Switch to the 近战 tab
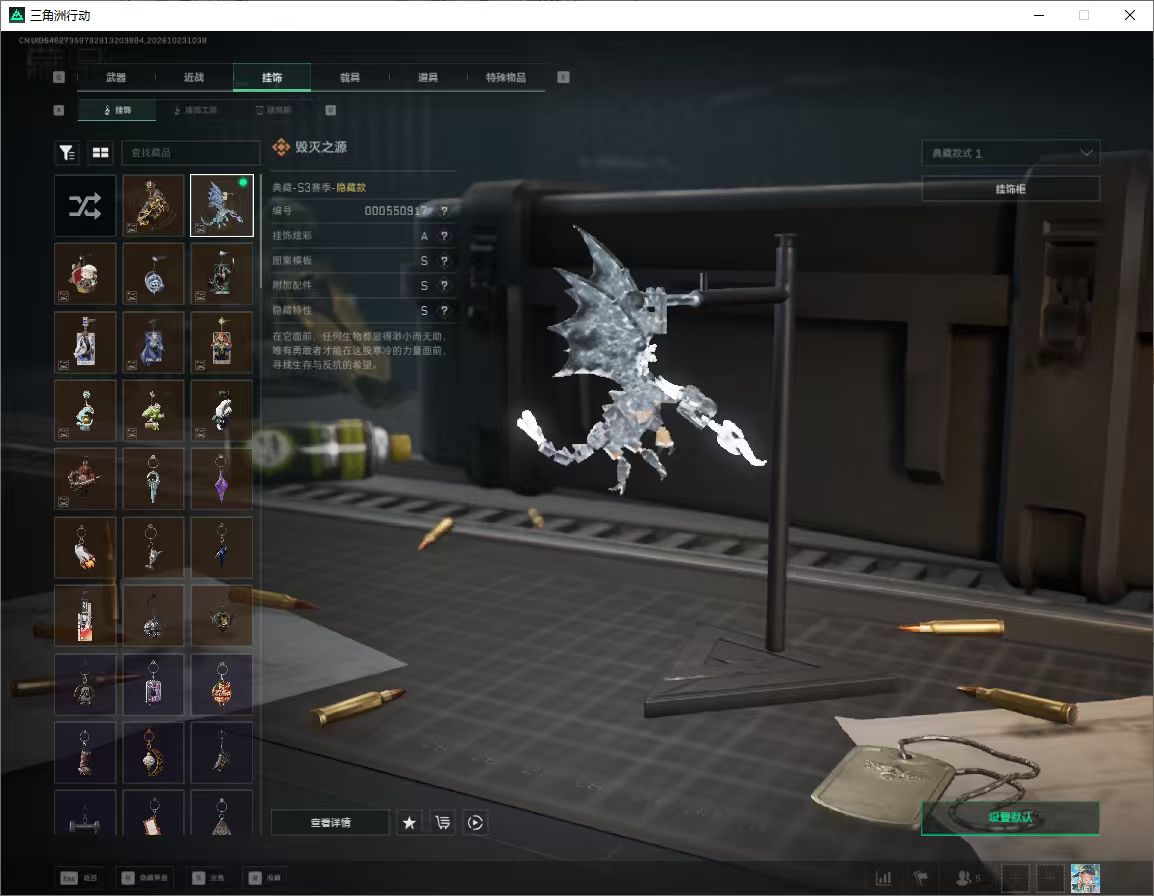This screenshot has height=896, width=1154. (194, 77)
